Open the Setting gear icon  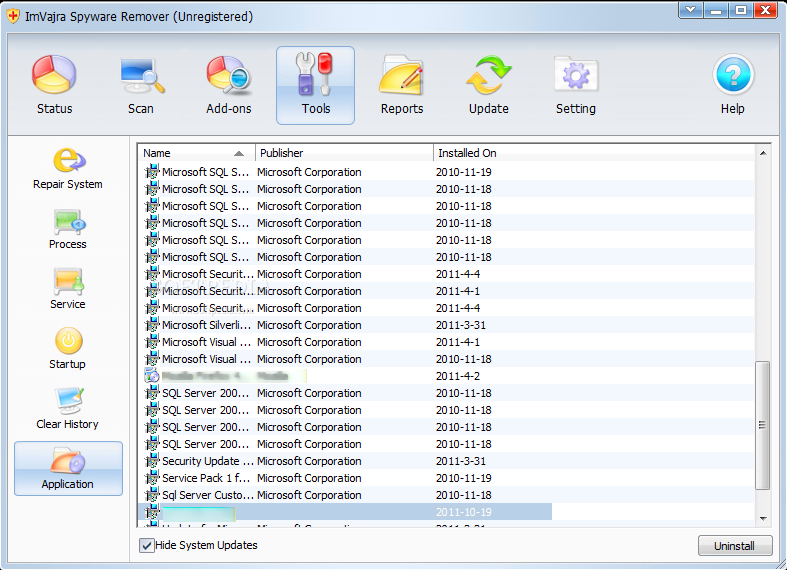(x=576, y=75)
